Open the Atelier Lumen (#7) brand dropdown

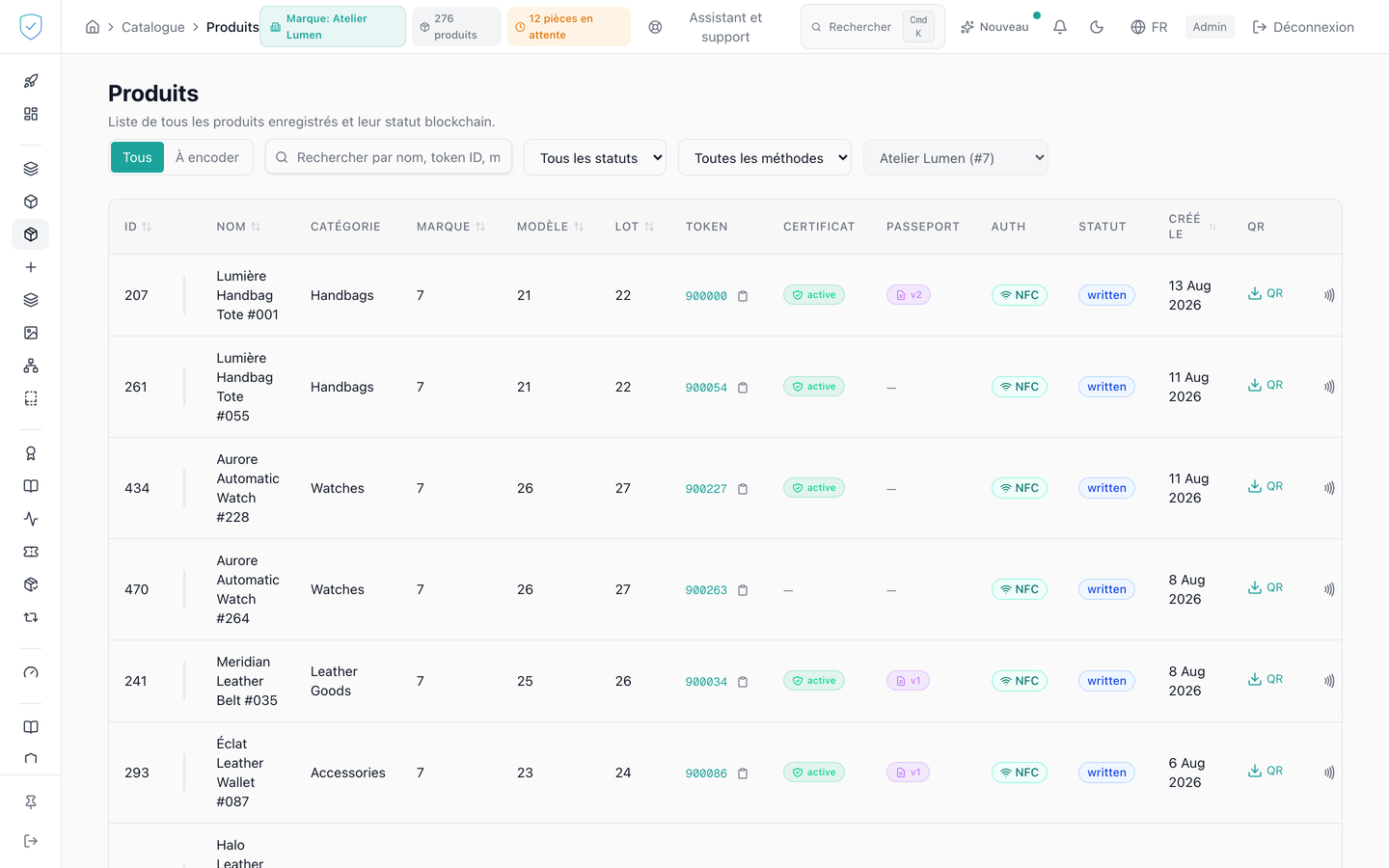pos(956,158)
